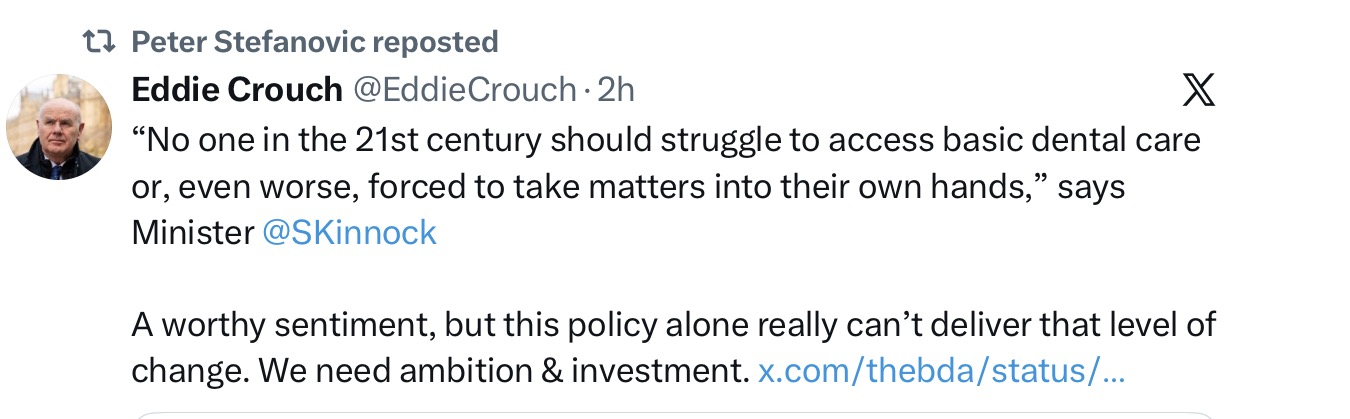
Task: Click the "A worthy sentiment" line
Action: coord(674,325)
